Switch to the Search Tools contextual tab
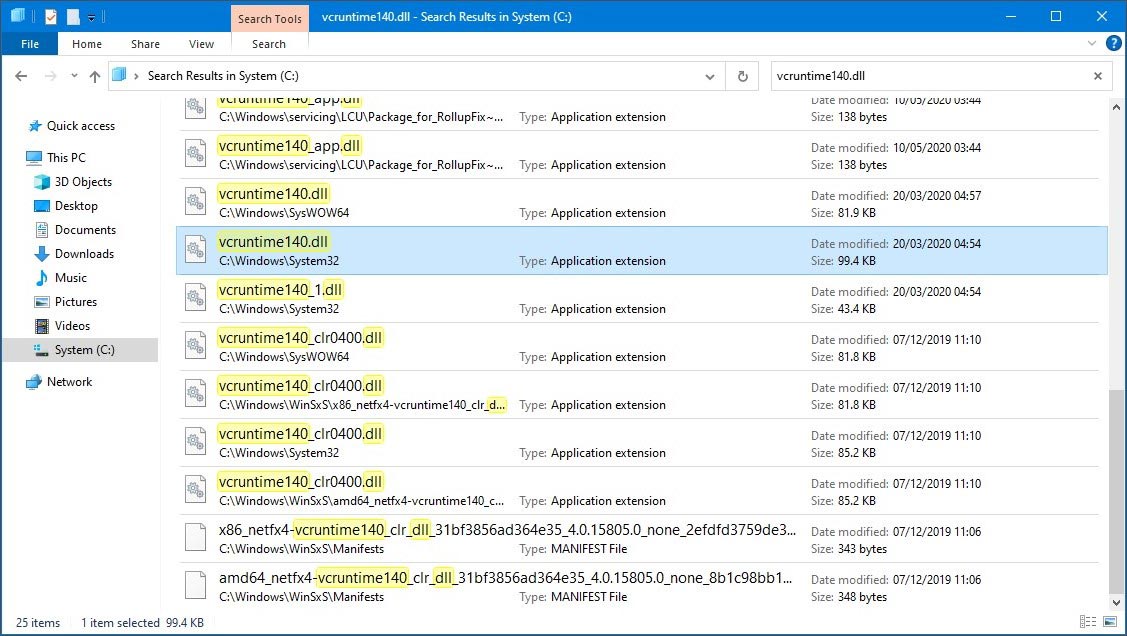Image resolution: width=1127 pixels, height=636 pixels. click(270, 19)
